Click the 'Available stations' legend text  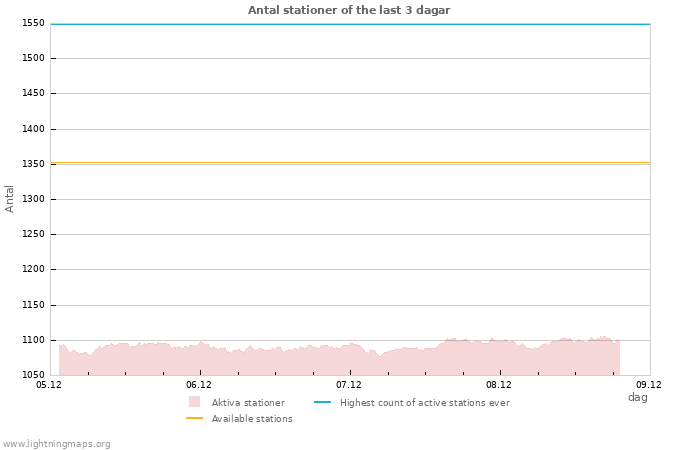(252, 419)
